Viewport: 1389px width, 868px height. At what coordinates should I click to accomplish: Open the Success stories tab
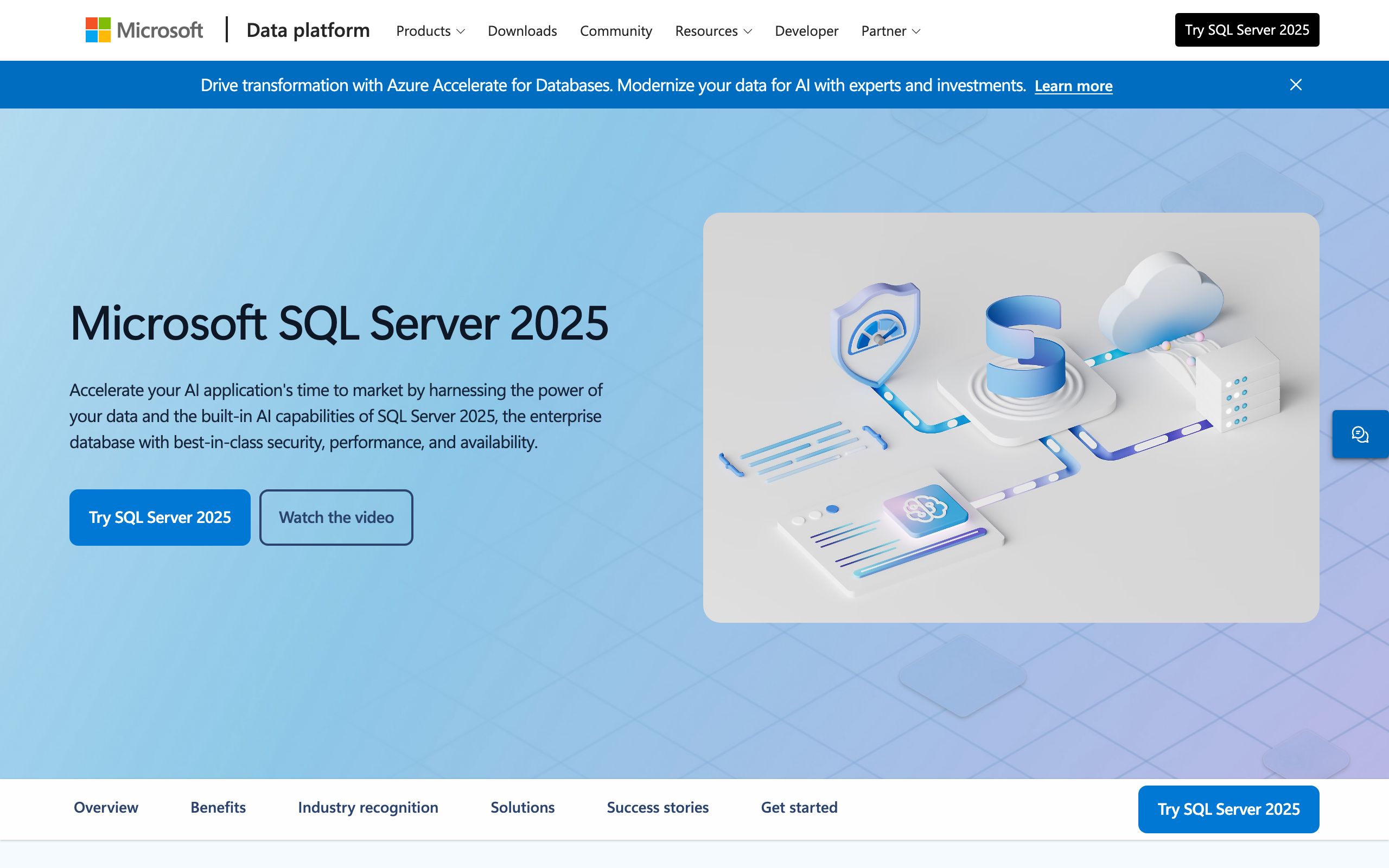pyautogui.click(x=658, y=807)
